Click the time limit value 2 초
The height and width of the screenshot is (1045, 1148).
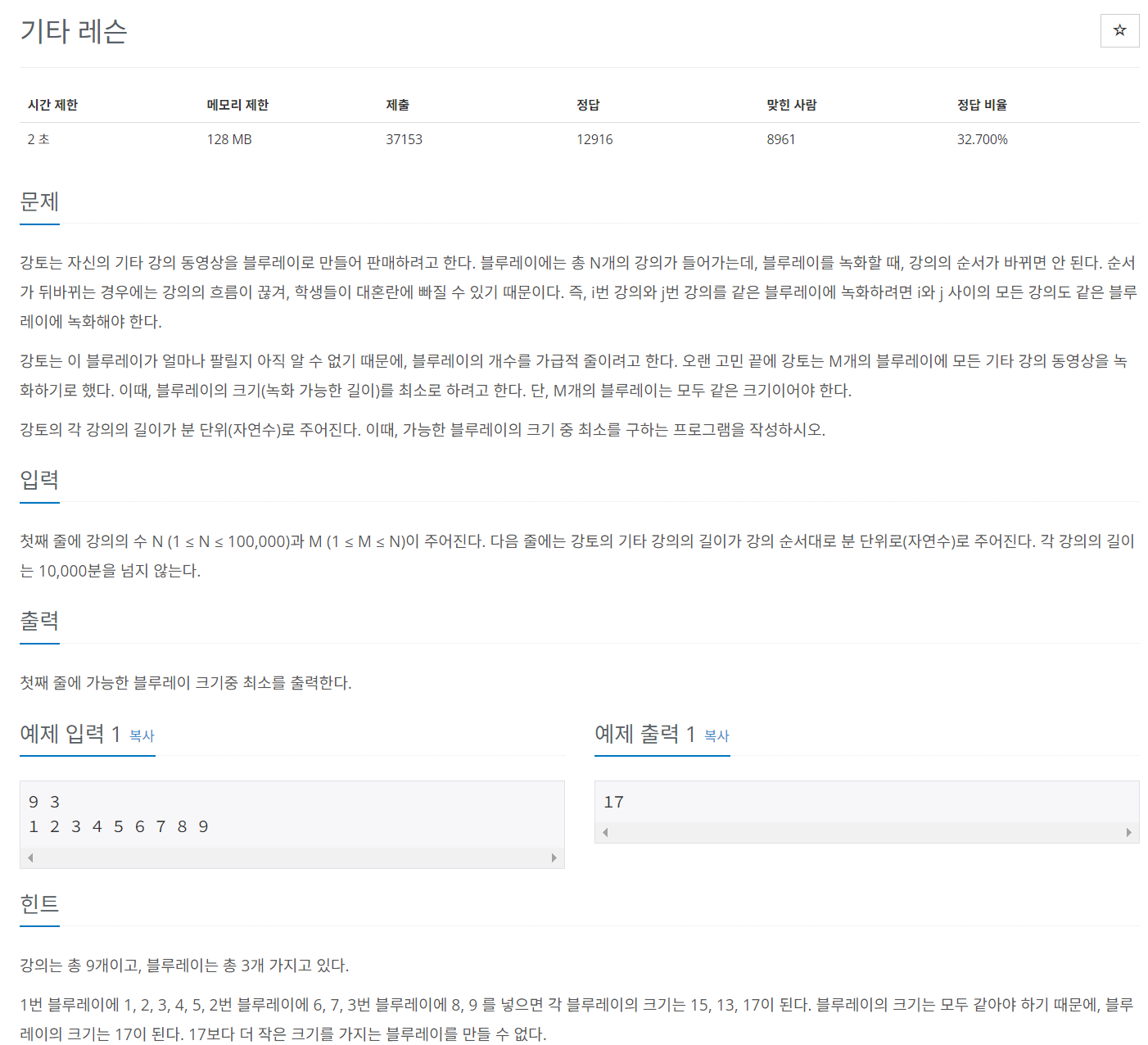(x=38, y=139)
